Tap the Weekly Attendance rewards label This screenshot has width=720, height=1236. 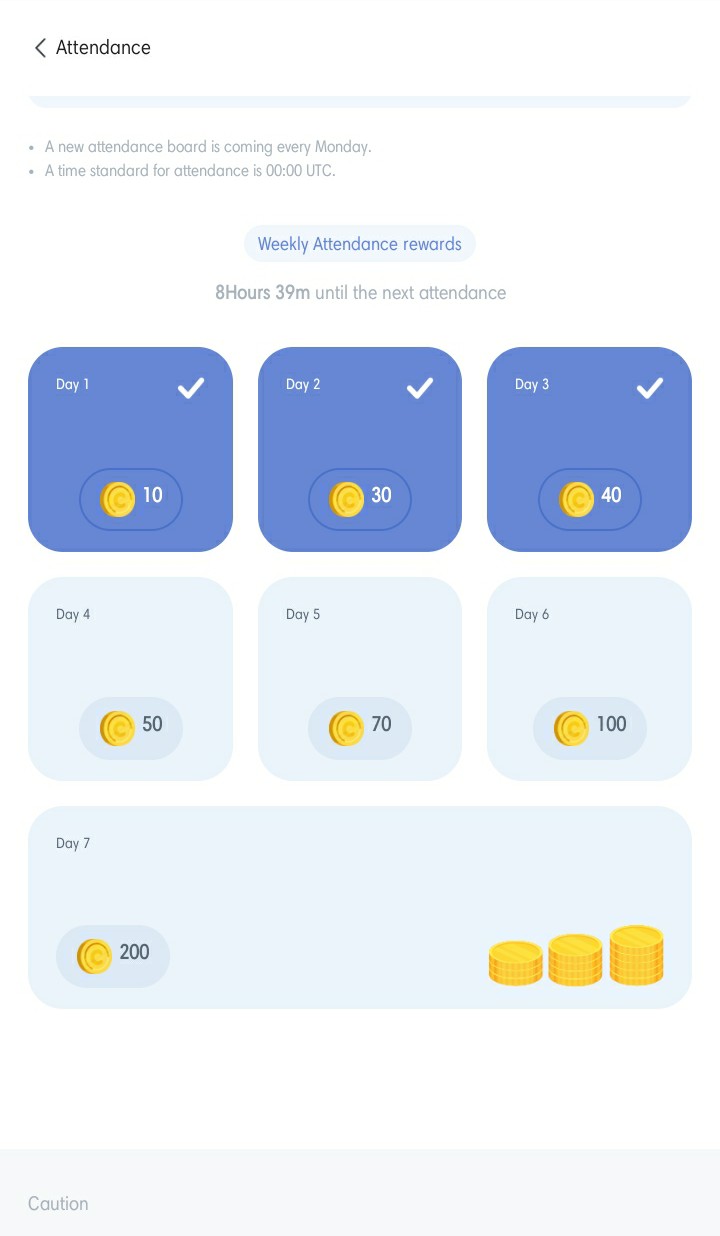coord(360,244)
